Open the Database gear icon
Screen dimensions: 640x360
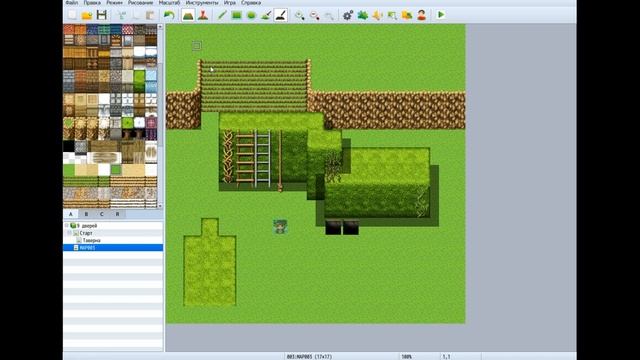pyautogui.click(x=348, y=15)
